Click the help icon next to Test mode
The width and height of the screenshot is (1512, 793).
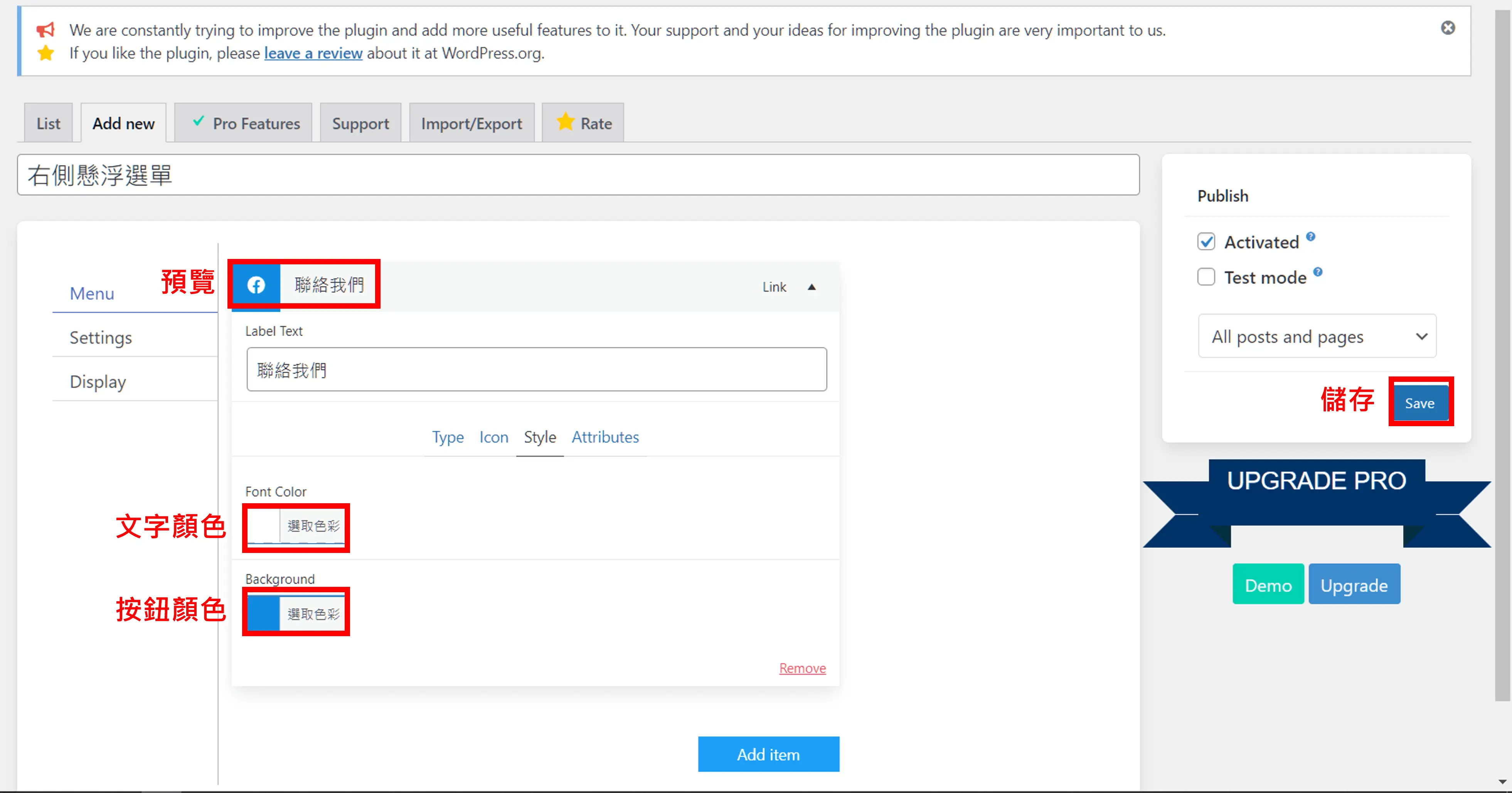coord(1318,272)
